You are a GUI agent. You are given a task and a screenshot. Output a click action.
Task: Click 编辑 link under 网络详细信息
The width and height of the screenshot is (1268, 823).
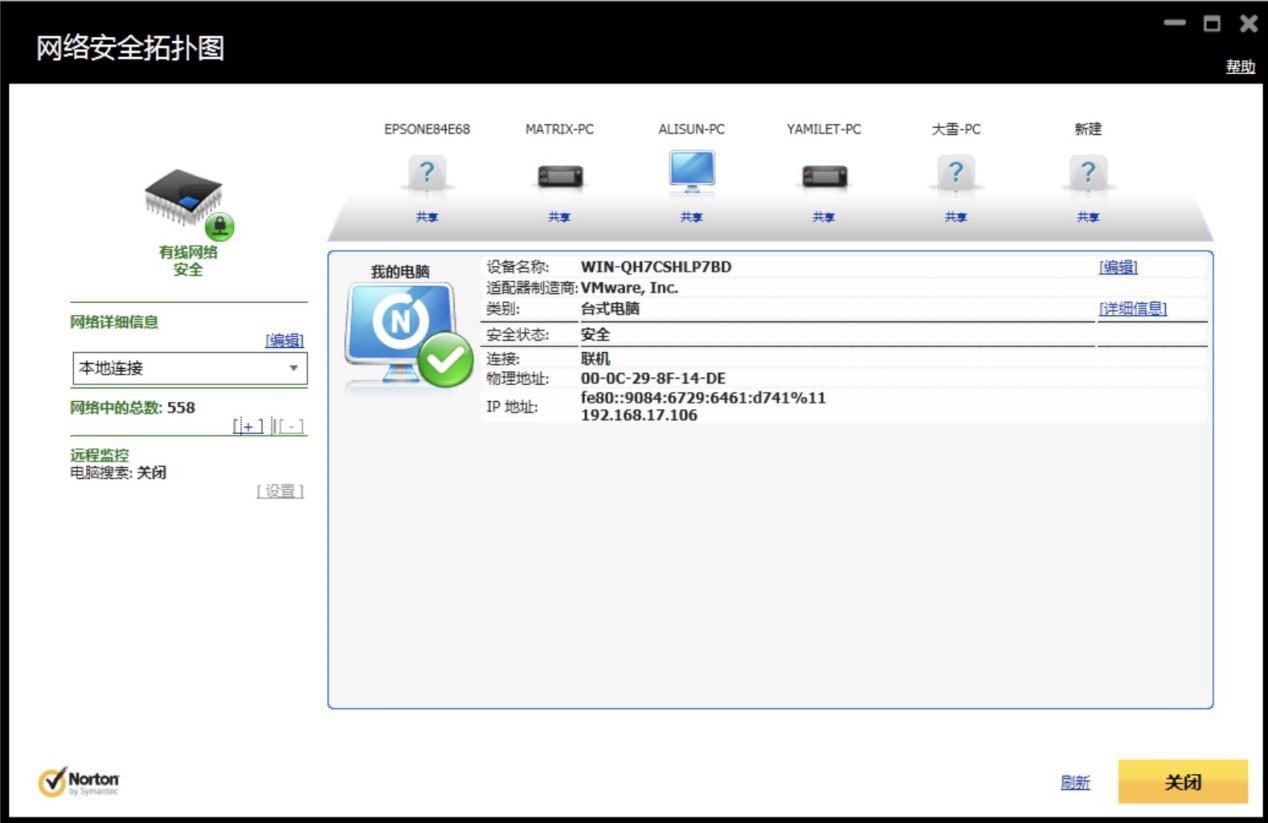(285, 340)
